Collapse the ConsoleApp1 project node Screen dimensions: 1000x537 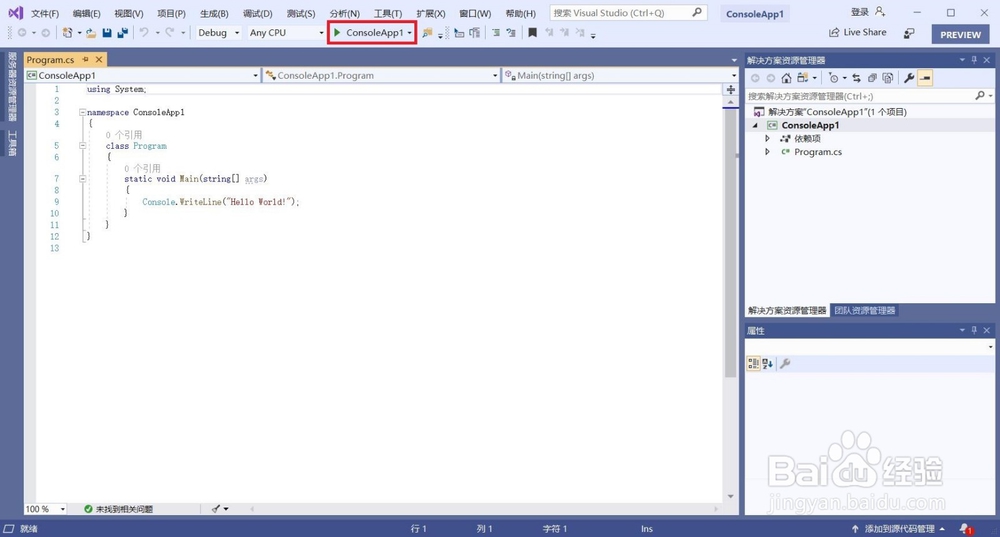click(x=756, y=125)
